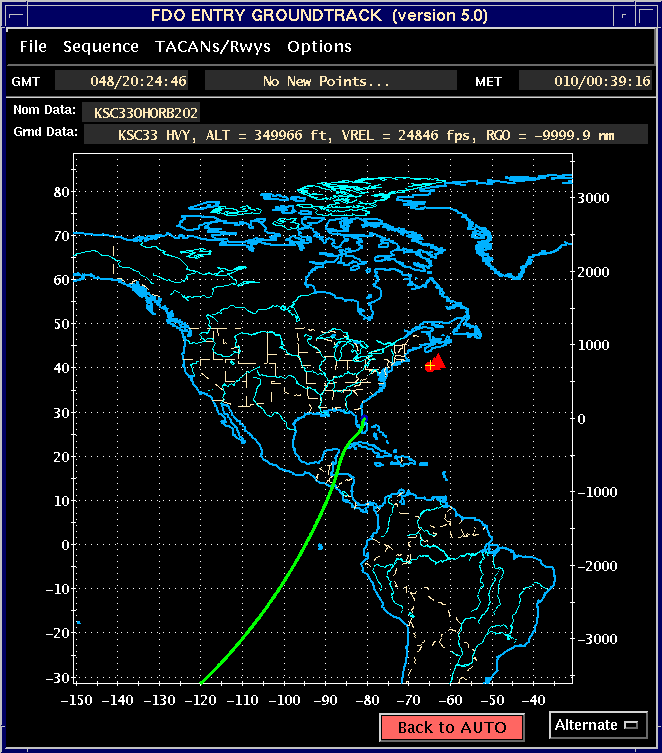Click the -120 longitude axis label
The height and width of the screenshot is (753, 662).
click(x=201, y=700)
